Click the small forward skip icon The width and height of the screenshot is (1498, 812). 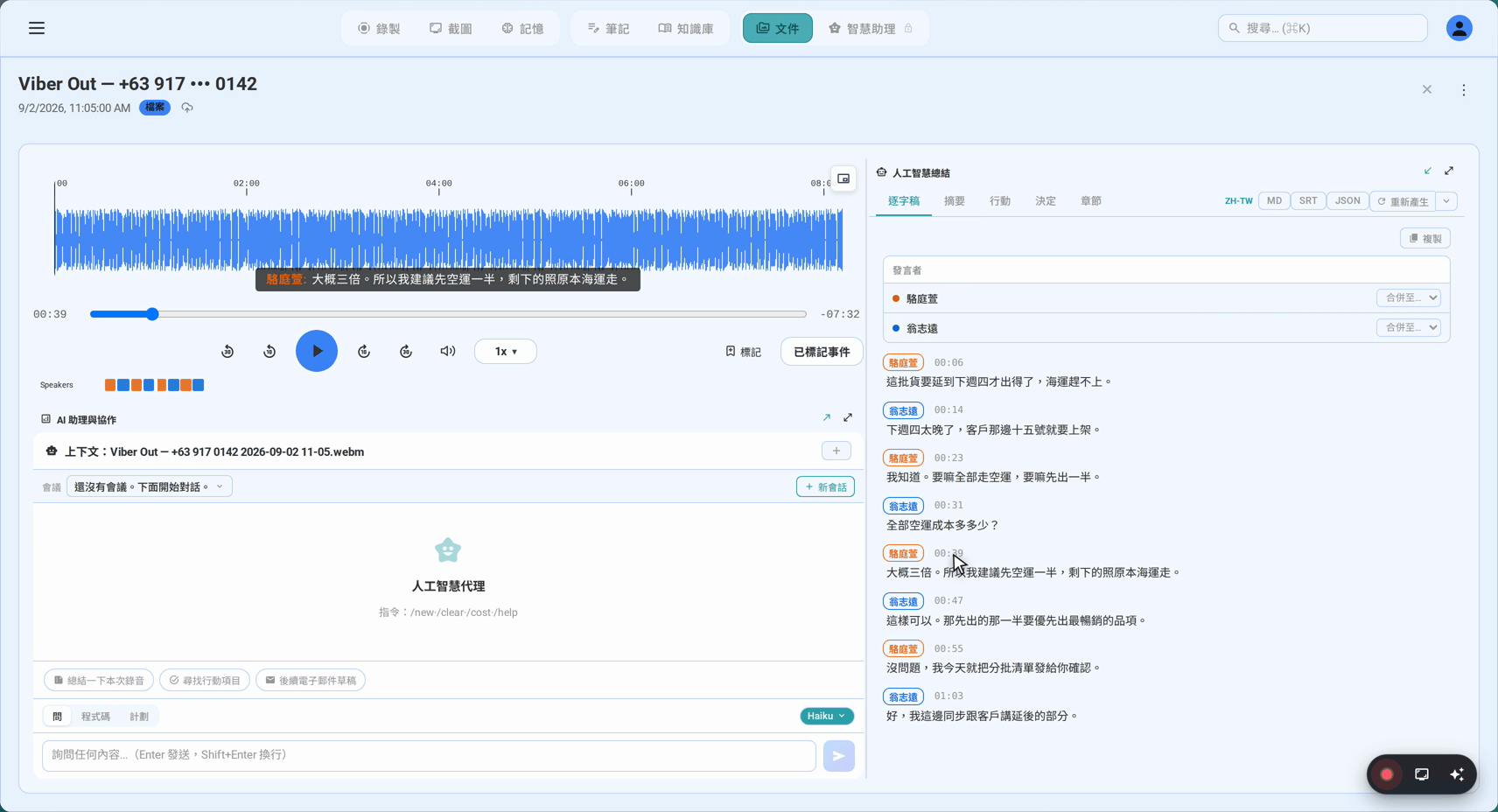(x=364, y=351)
